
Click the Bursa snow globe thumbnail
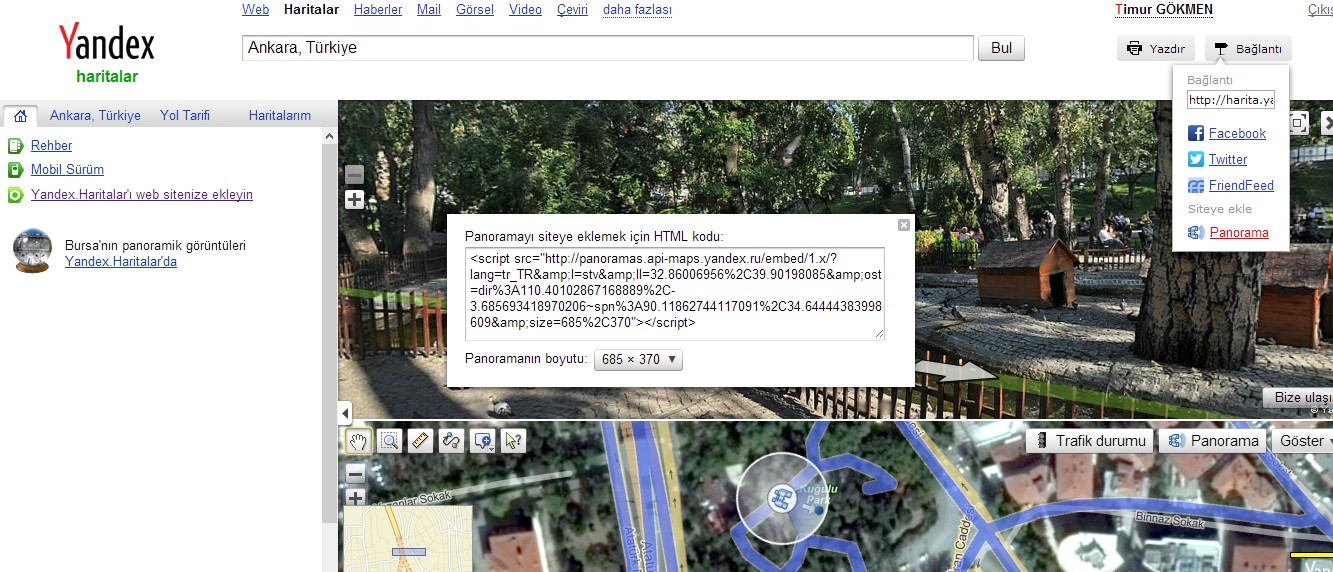point(32,251)
